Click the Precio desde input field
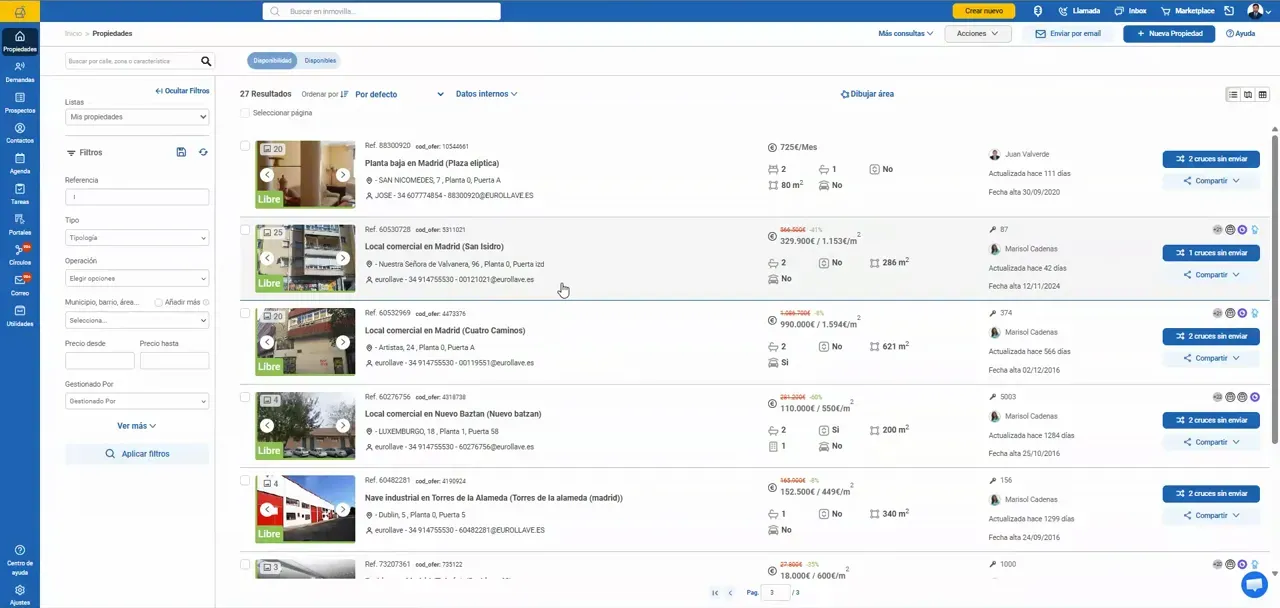This screenshot has height=608, width=1280. point(100,361)
